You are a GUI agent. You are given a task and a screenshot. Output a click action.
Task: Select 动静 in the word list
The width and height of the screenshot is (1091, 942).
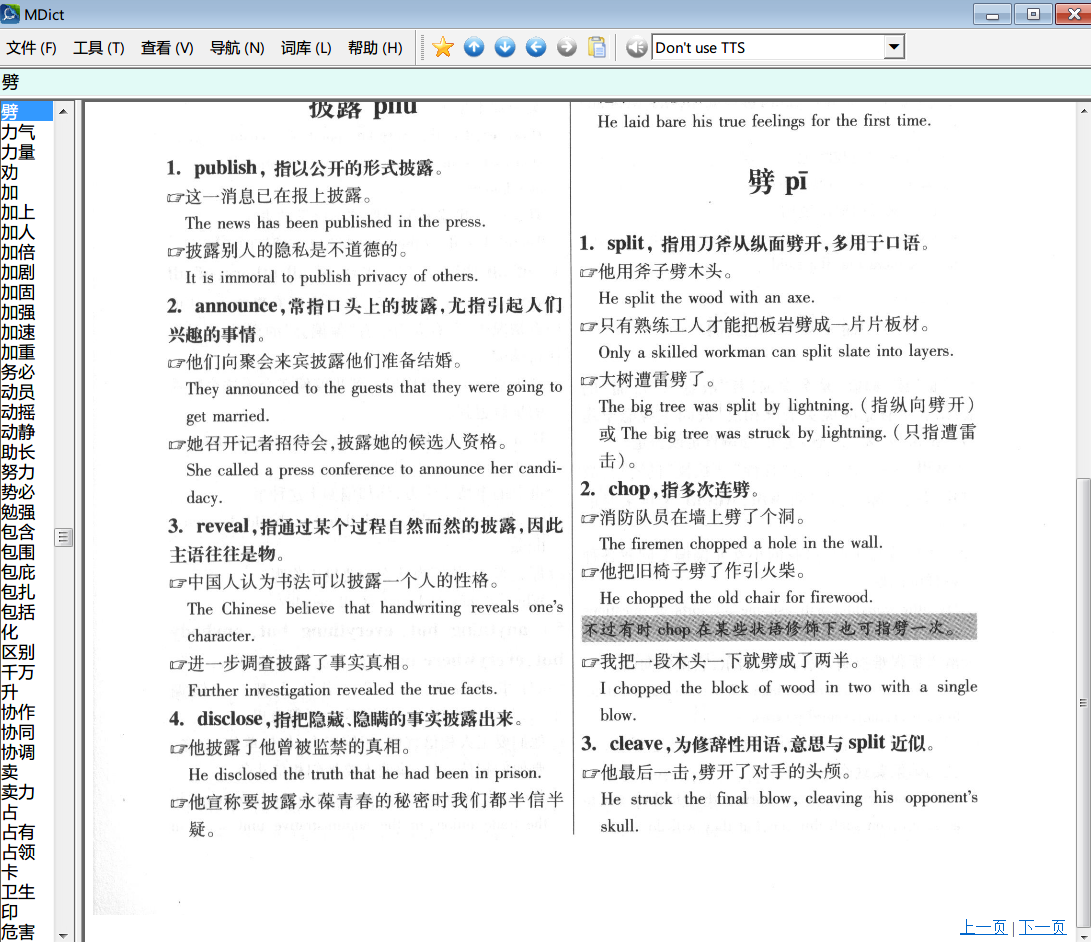[x=18, y=432]
